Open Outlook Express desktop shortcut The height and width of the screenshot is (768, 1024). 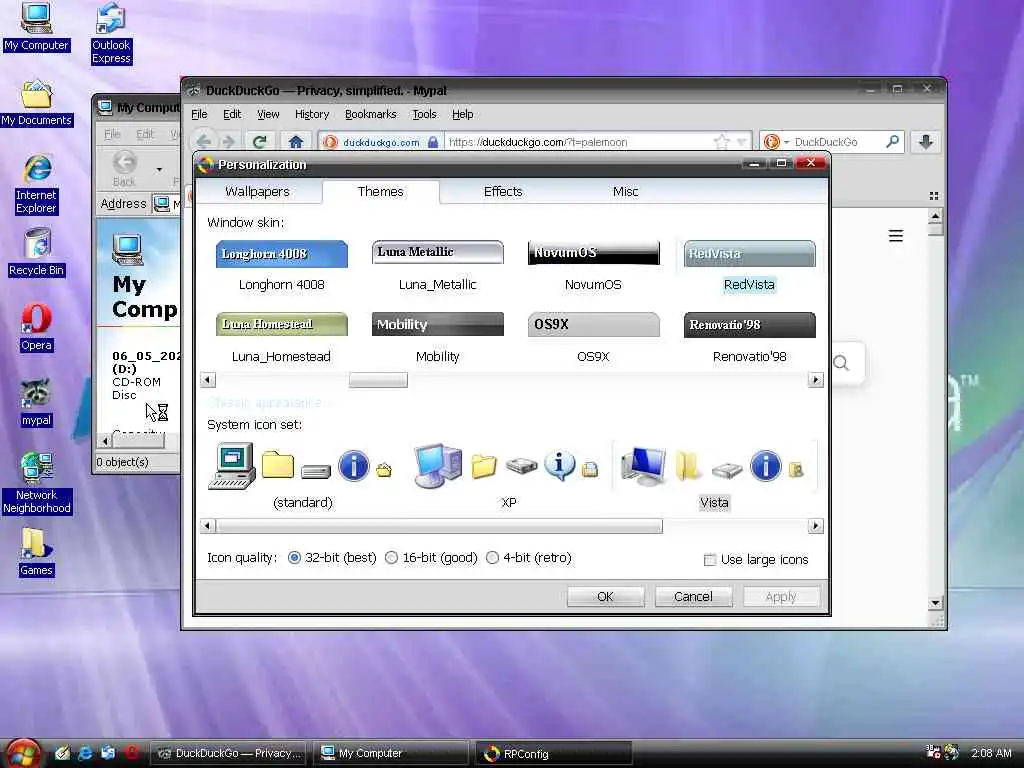coord(111,33)
